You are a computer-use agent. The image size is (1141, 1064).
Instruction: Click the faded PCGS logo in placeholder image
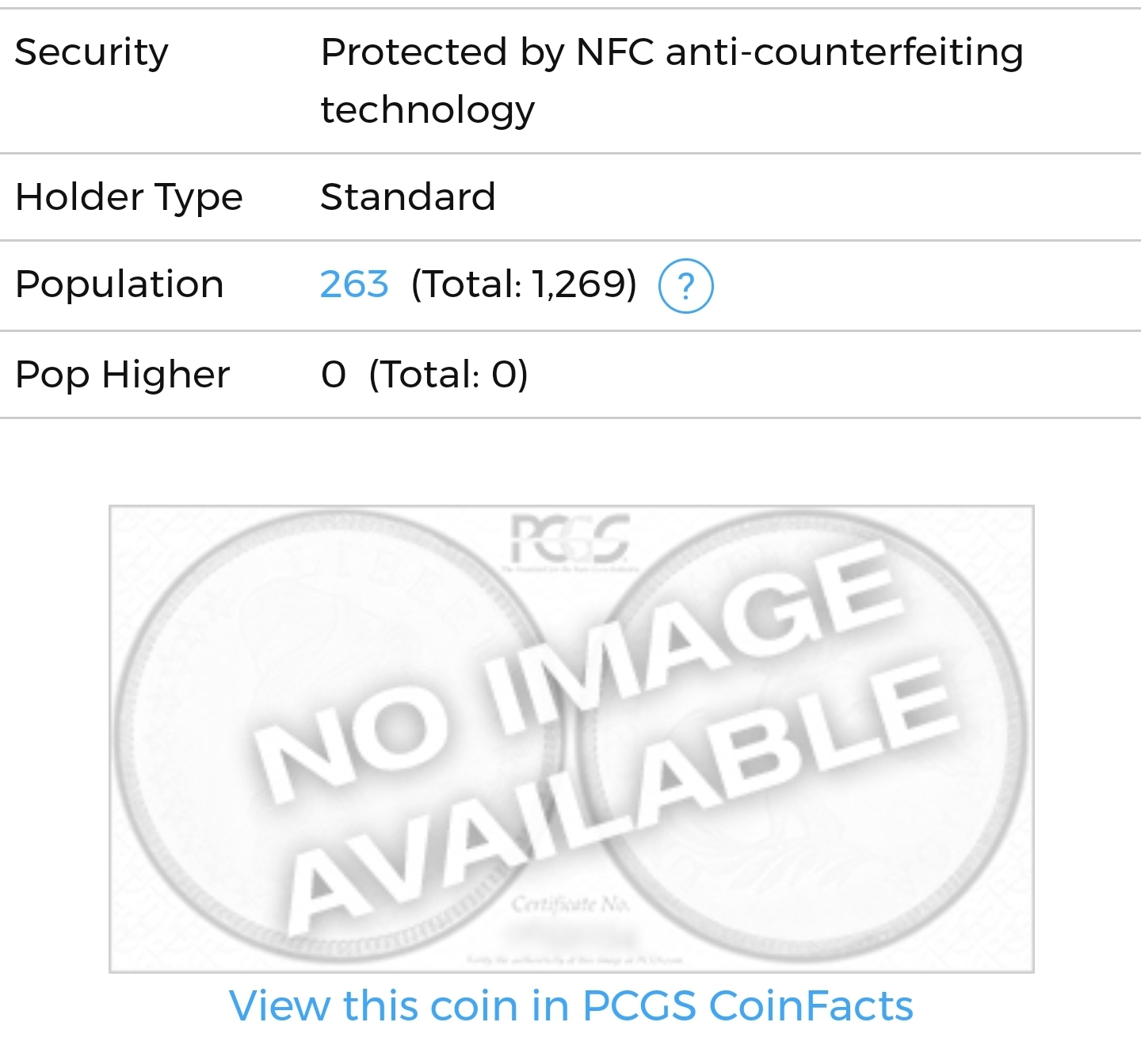[570, 537]
